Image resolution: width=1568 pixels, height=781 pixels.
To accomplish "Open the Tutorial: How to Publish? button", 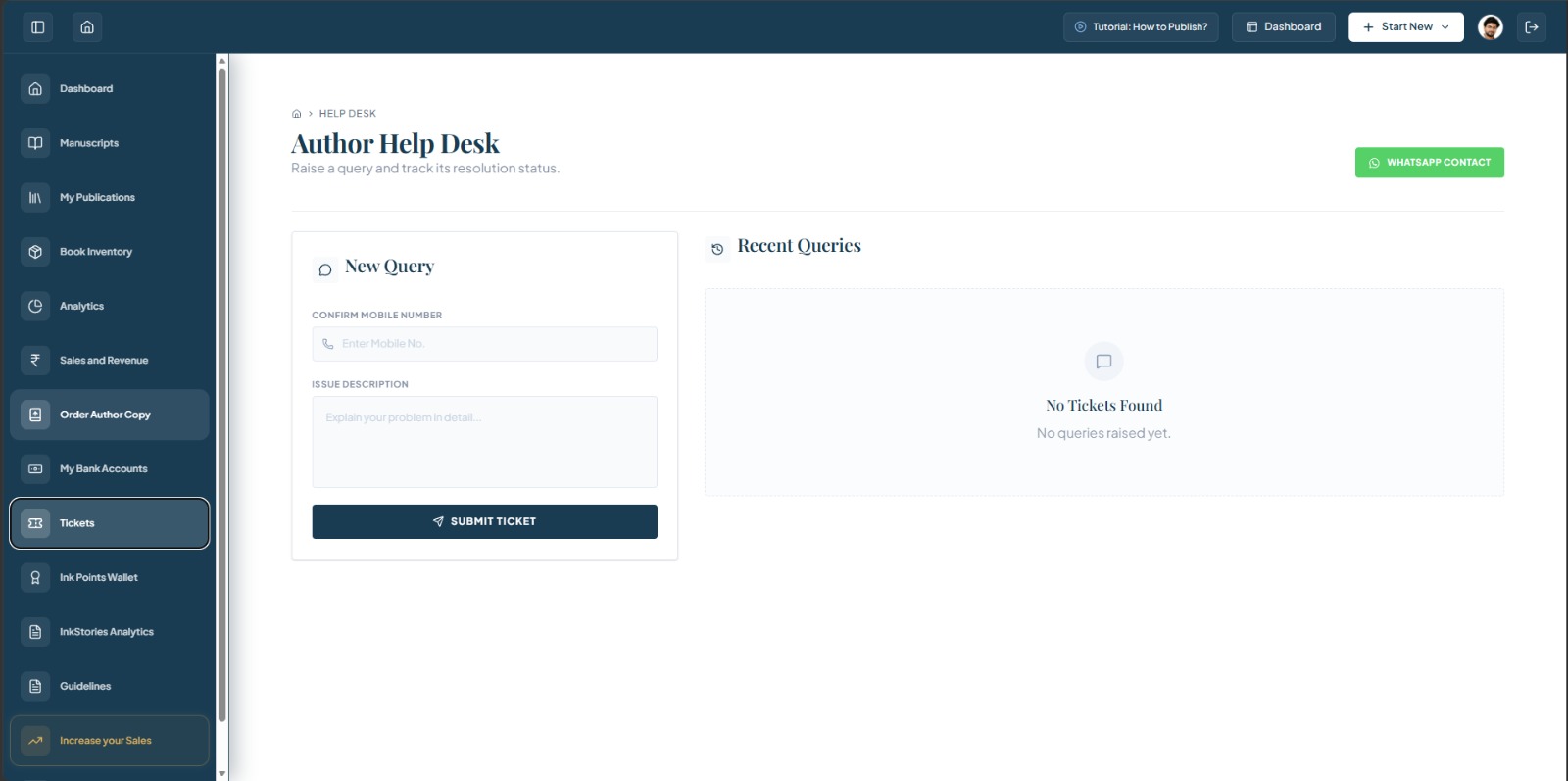I will (1141, 27).
